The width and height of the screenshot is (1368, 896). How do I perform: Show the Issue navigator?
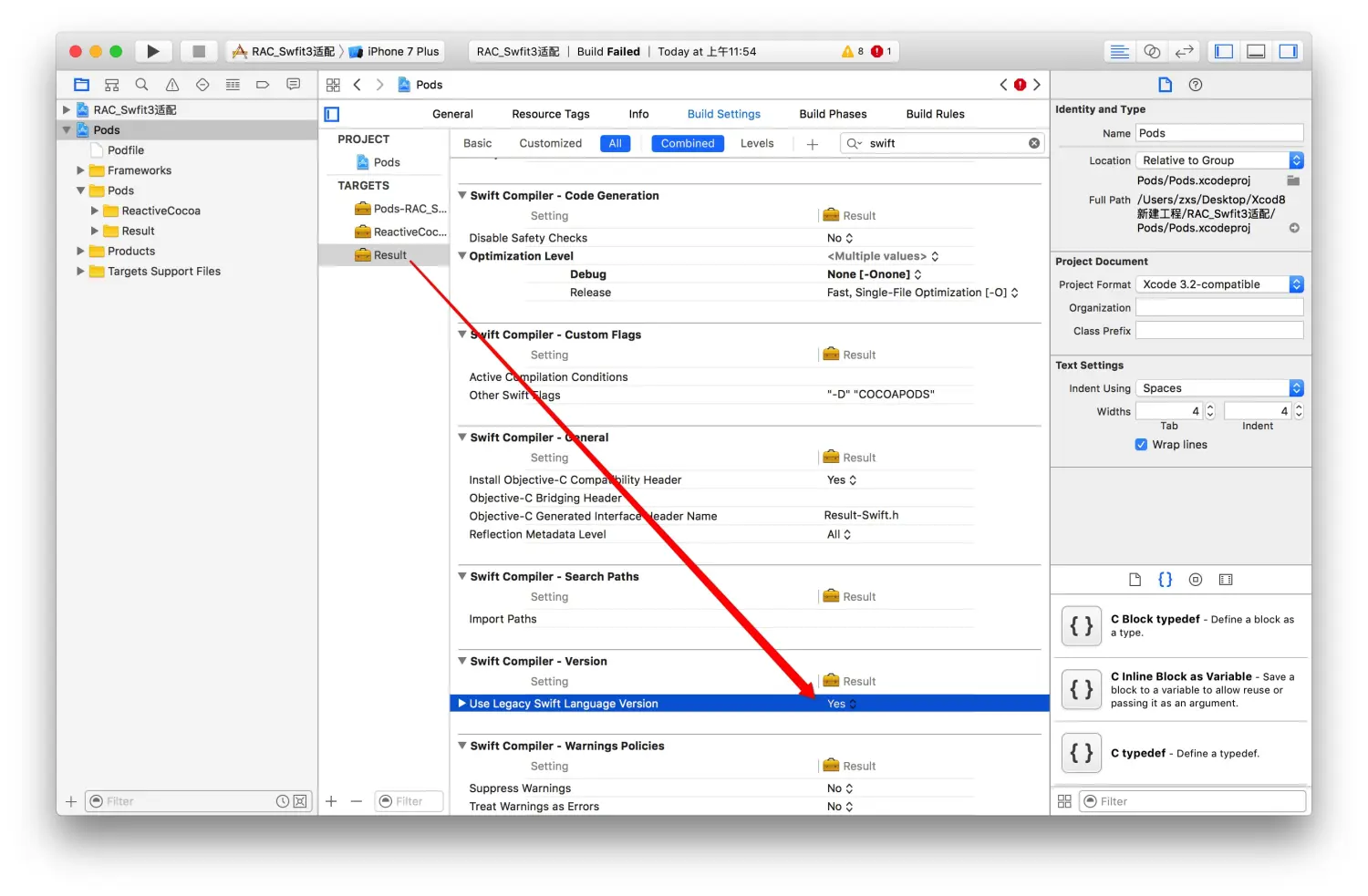172,85
